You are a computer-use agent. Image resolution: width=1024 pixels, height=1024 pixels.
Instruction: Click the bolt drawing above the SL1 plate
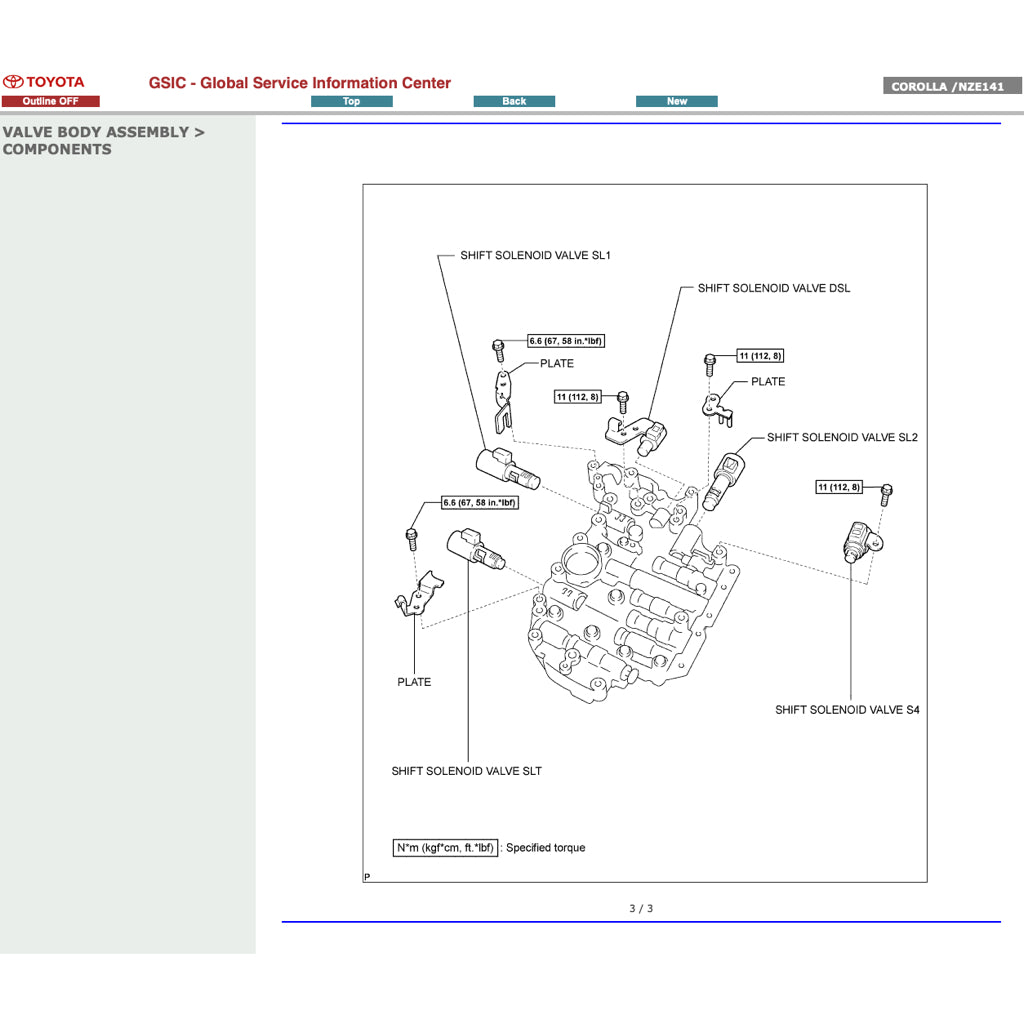500,349
